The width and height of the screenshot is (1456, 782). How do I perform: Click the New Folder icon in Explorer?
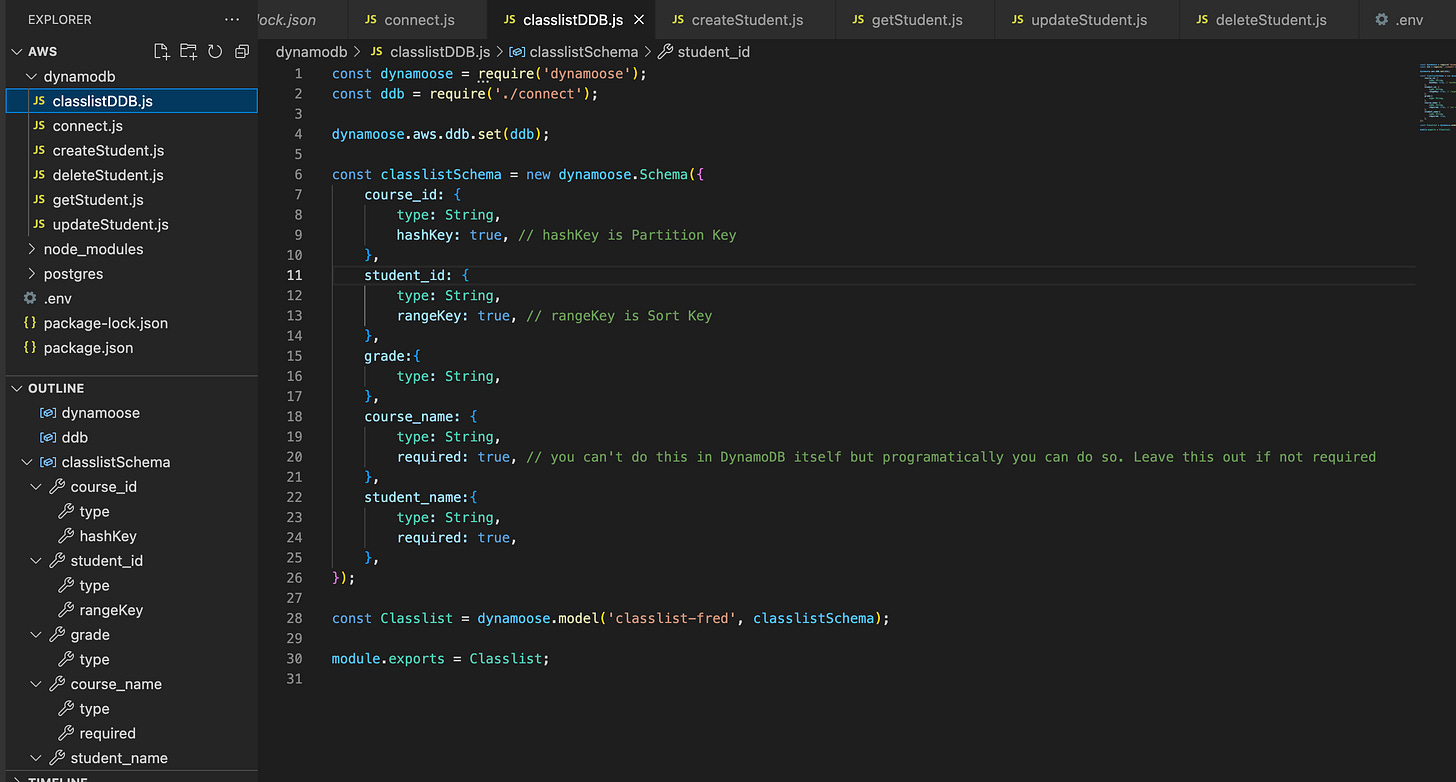(188, 52)
